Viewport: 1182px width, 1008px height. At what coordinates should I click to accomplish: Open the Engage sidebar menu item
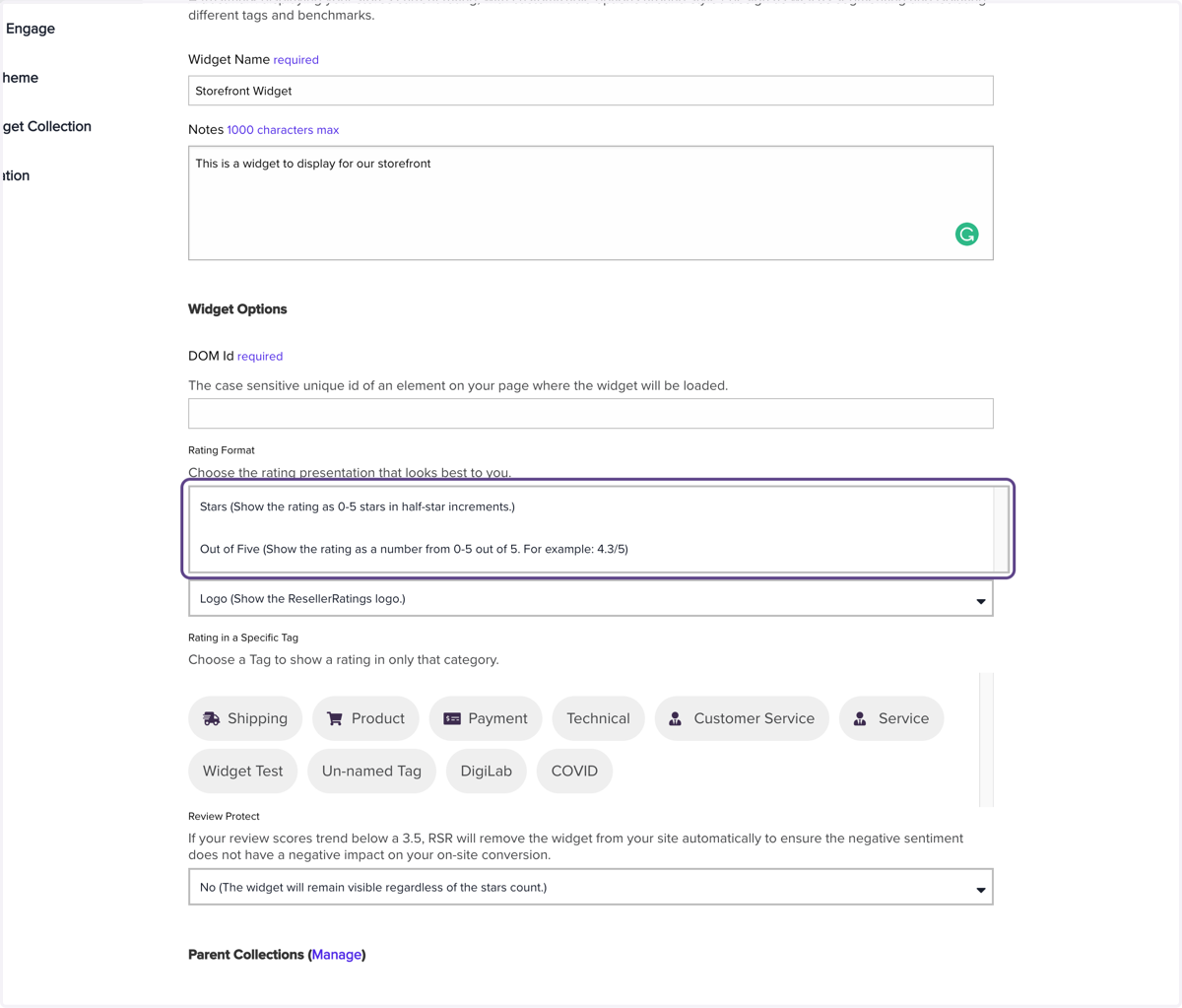[30, 29]
